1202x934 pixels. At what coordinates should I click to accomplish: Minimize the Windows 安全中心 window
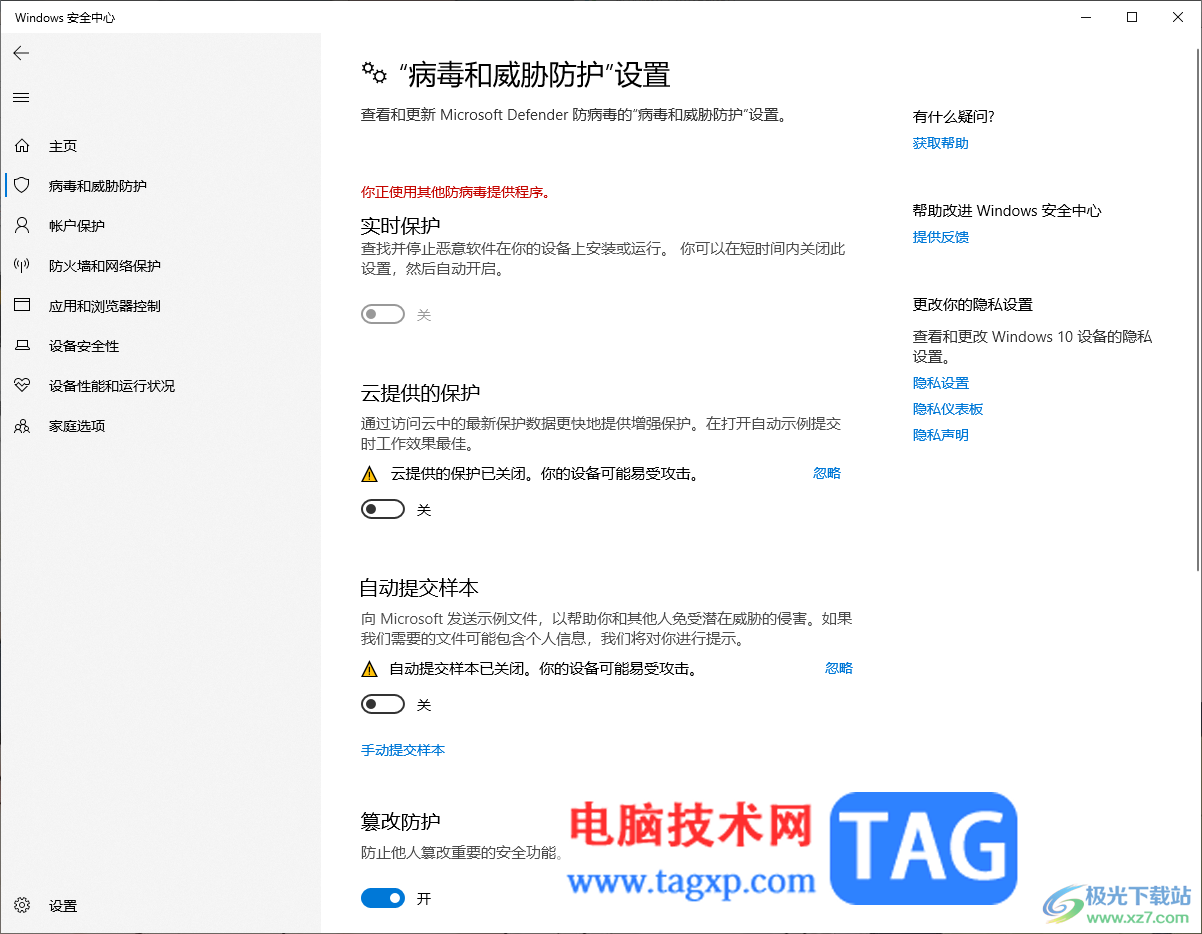(x=1087, y=17)
